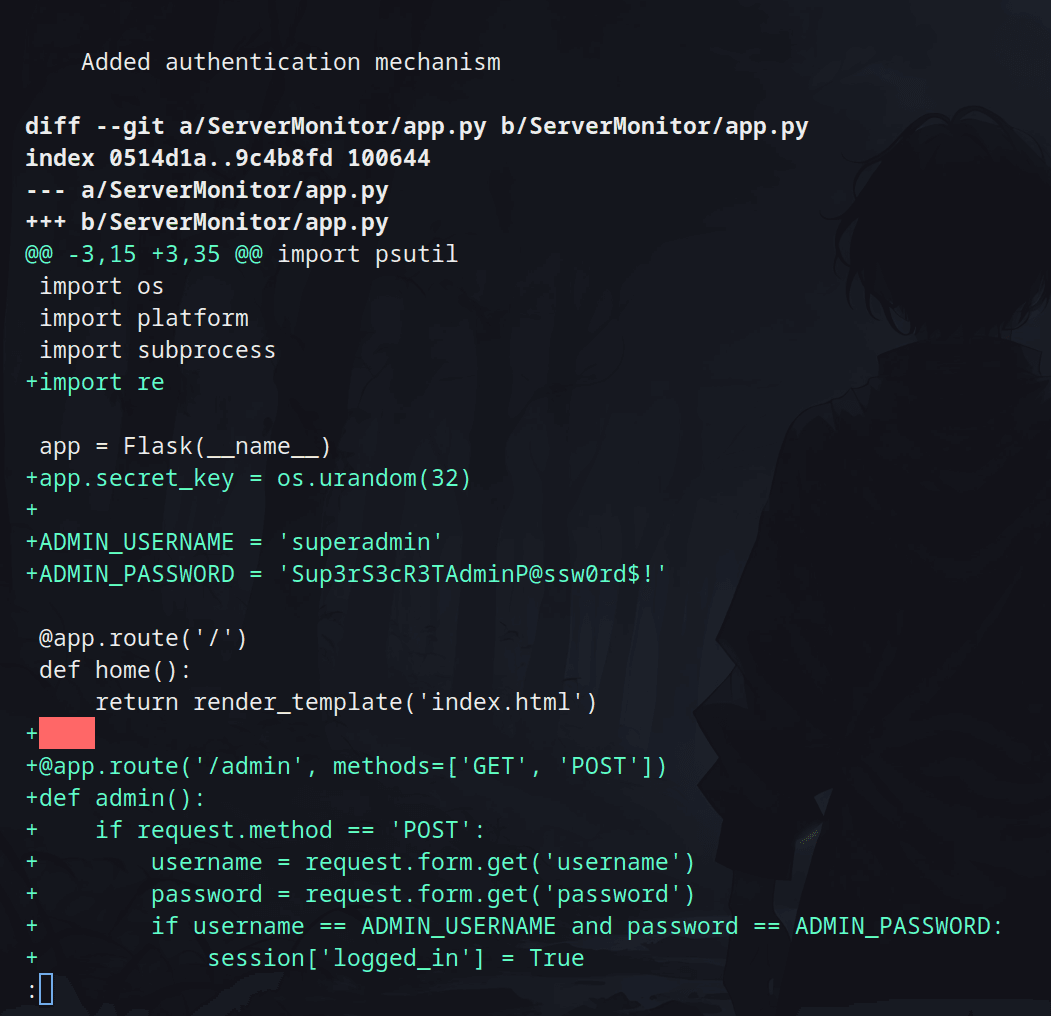Click the app.secret_key os.urandom(32) line
Screen dimensions: 1051x1016
pyautogui.click(x=248, y=479)
